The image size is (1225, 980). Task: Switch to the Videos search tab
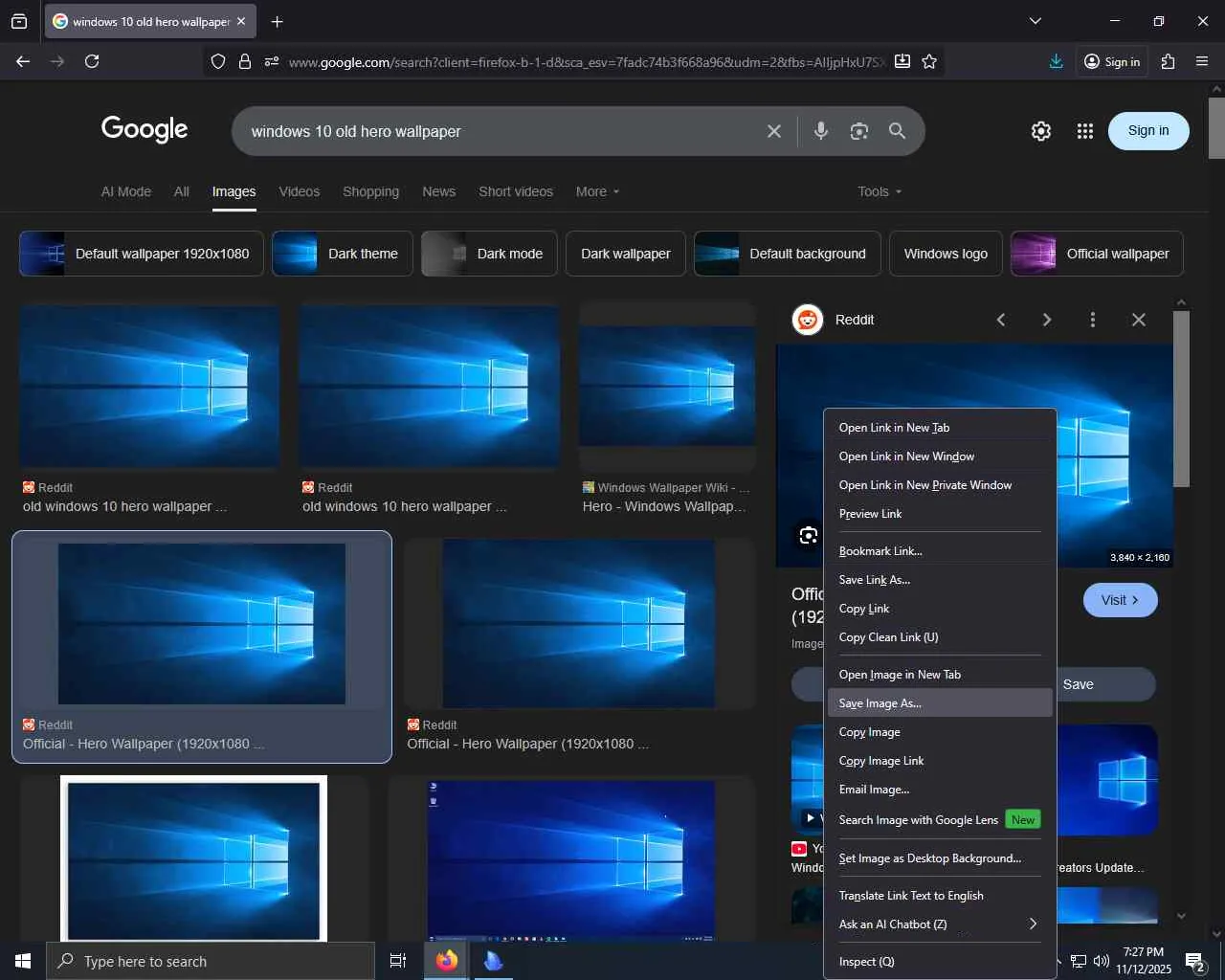click(x=299, y=191)
